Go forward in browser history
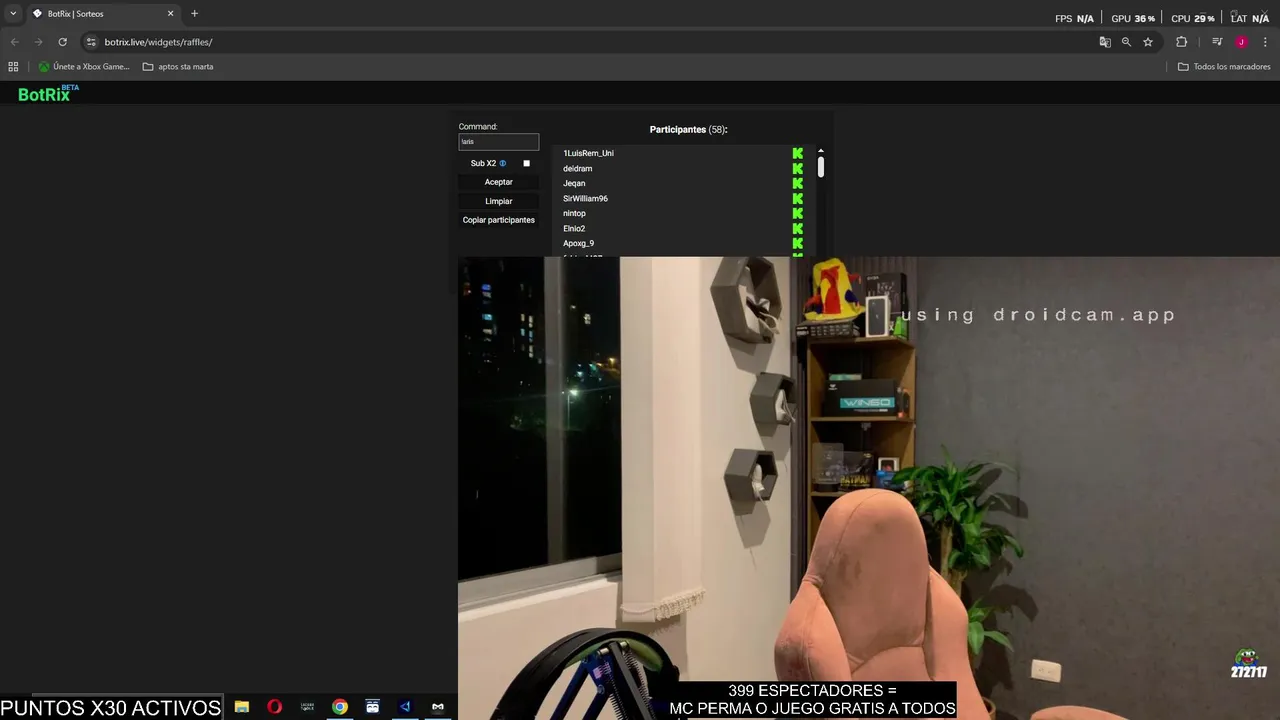1280x720 pixels. 38,42
